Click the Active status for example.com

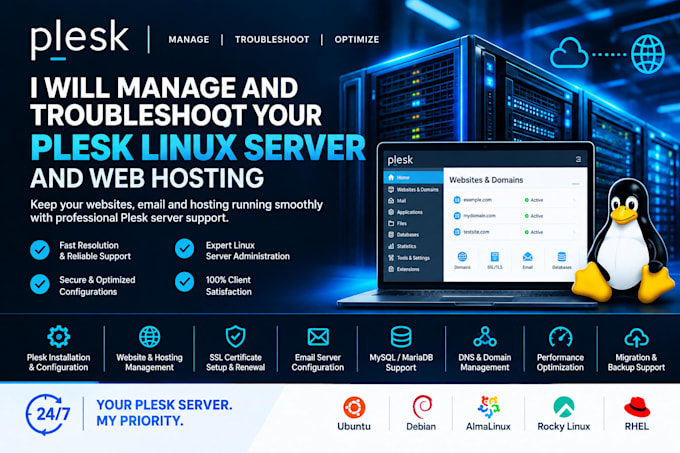(534, 200)
